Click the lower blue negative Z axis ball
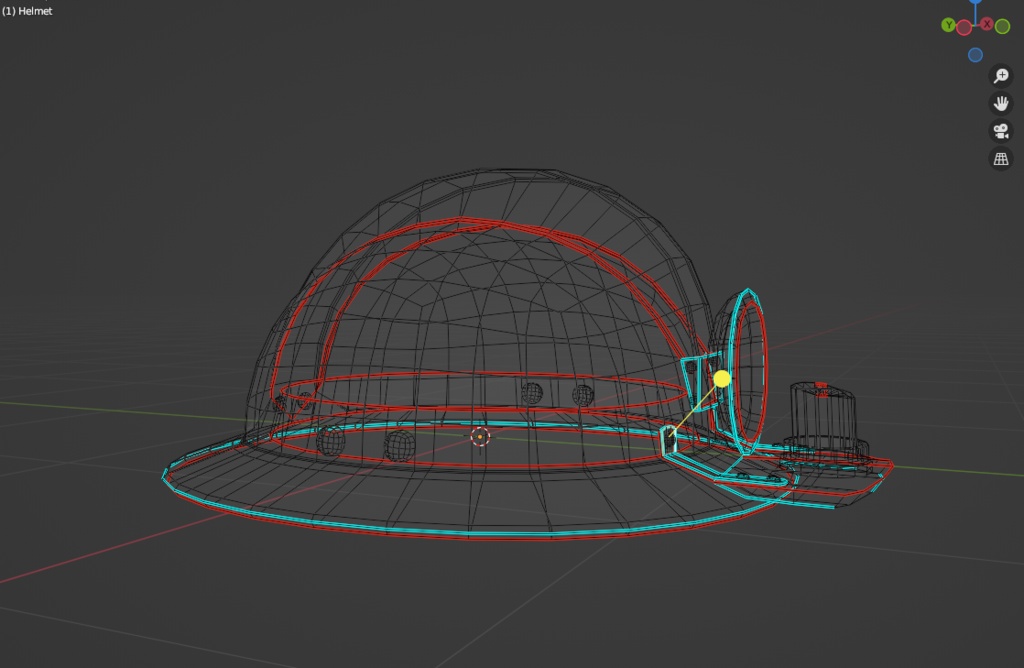1024x668 pixels. (x=975, y=54)
